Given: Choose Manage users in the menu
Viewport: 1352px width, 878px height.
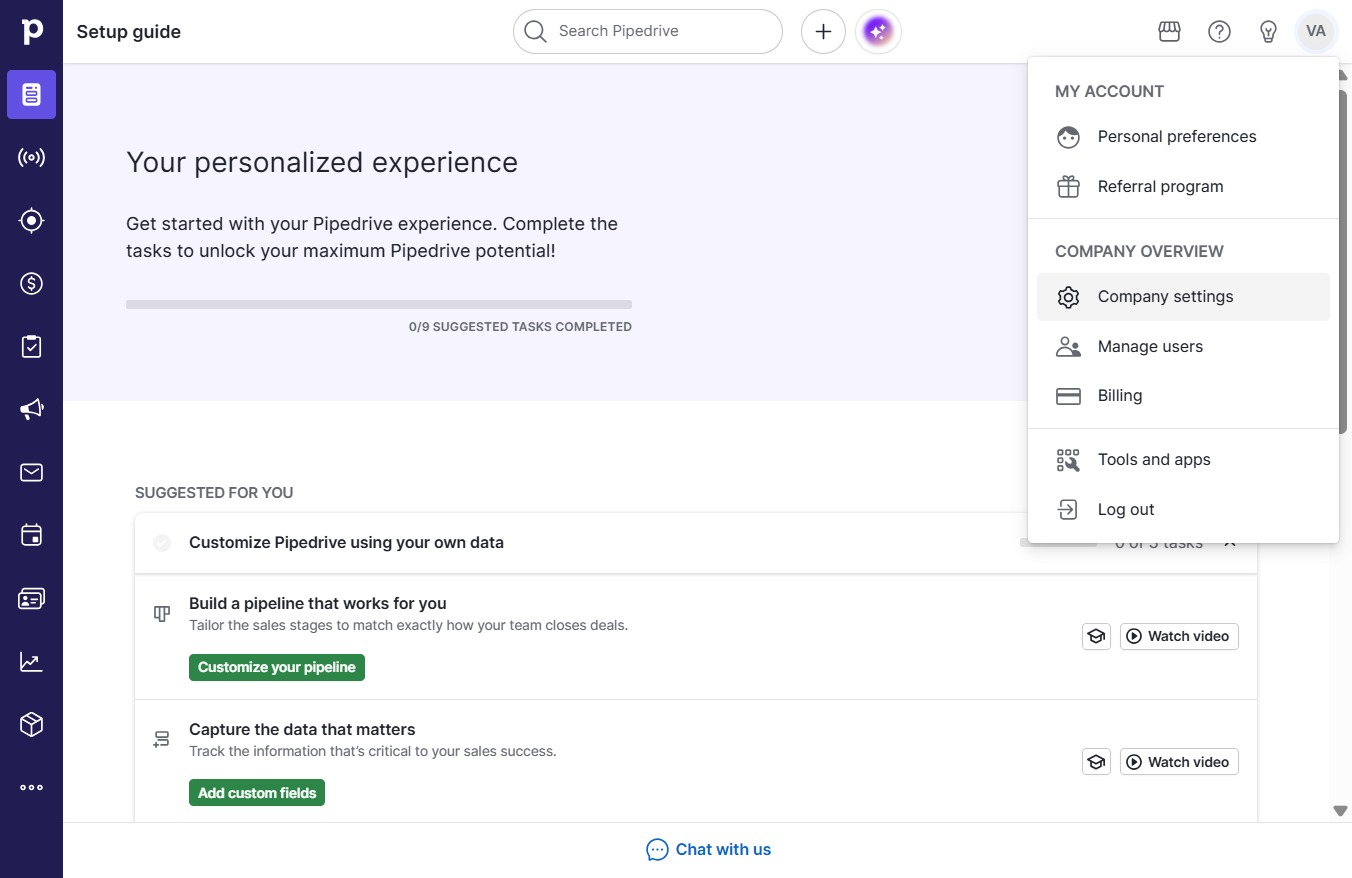Looking at the screenshot, I should click(x=1183, y=347).
